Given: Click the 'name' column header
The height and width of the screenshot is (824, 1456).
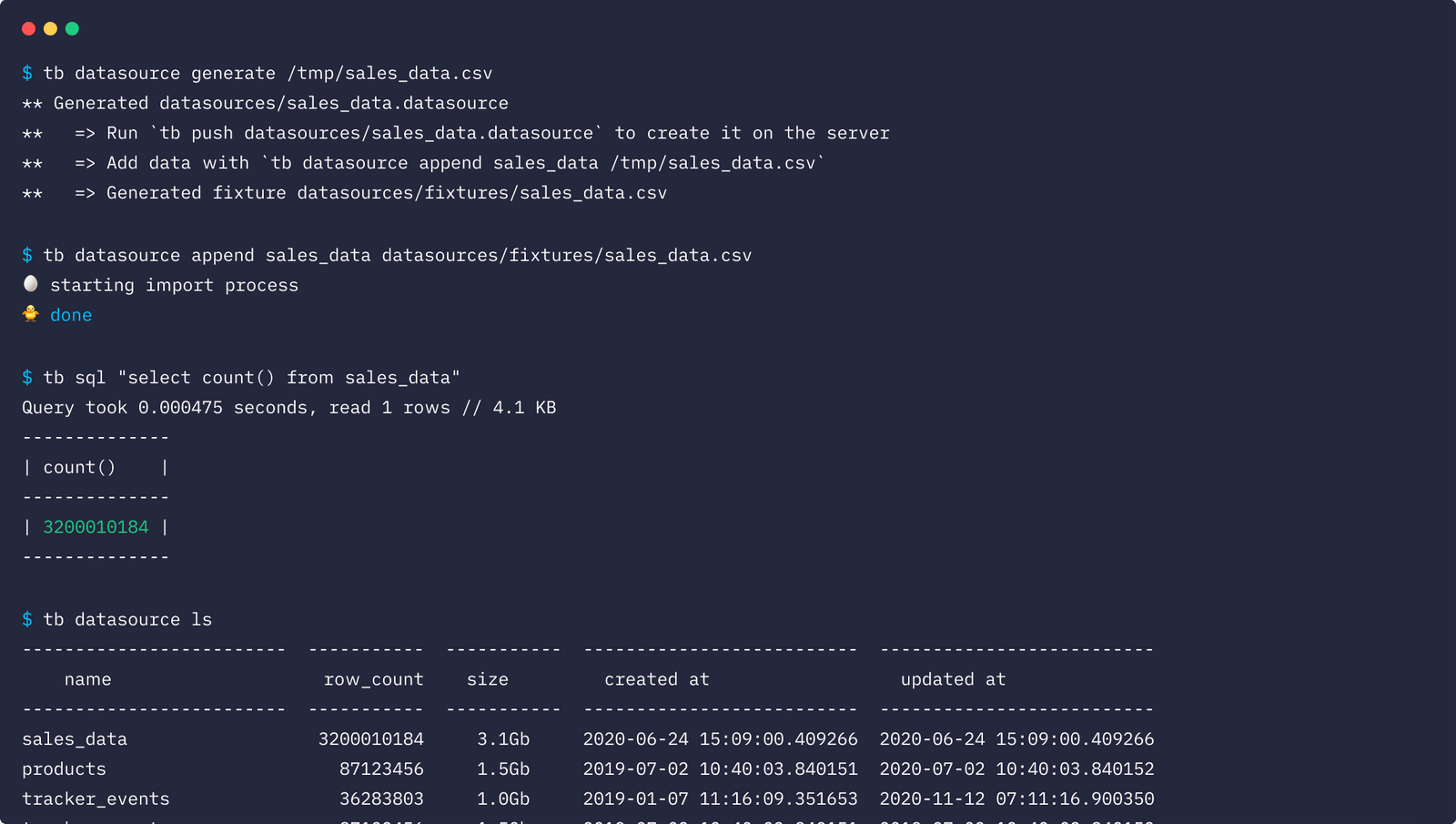Looking at the screenshot, I should pyautogui.click(x=87, y=679).
